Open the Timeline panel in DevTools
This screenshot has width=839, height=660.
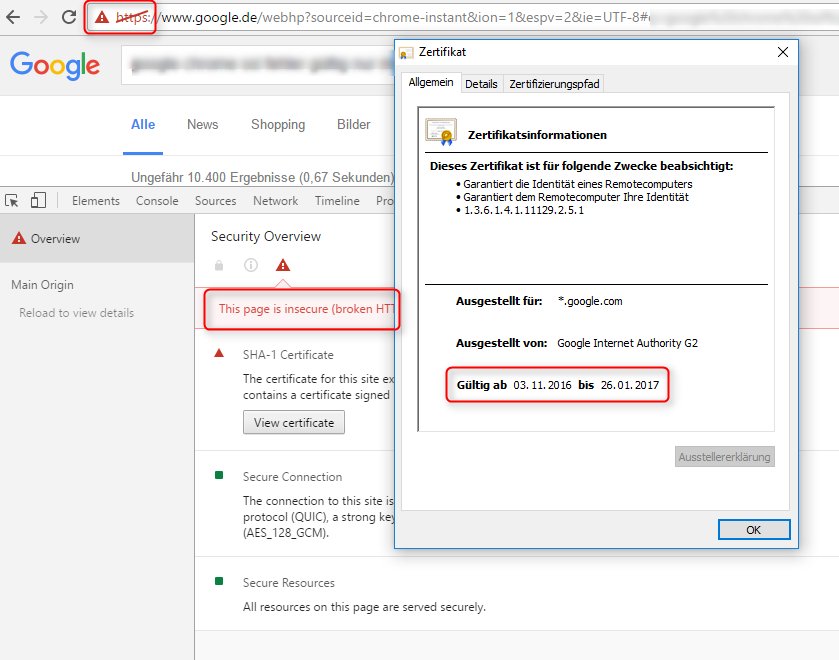pyautogui.click(x=337, y=201)
